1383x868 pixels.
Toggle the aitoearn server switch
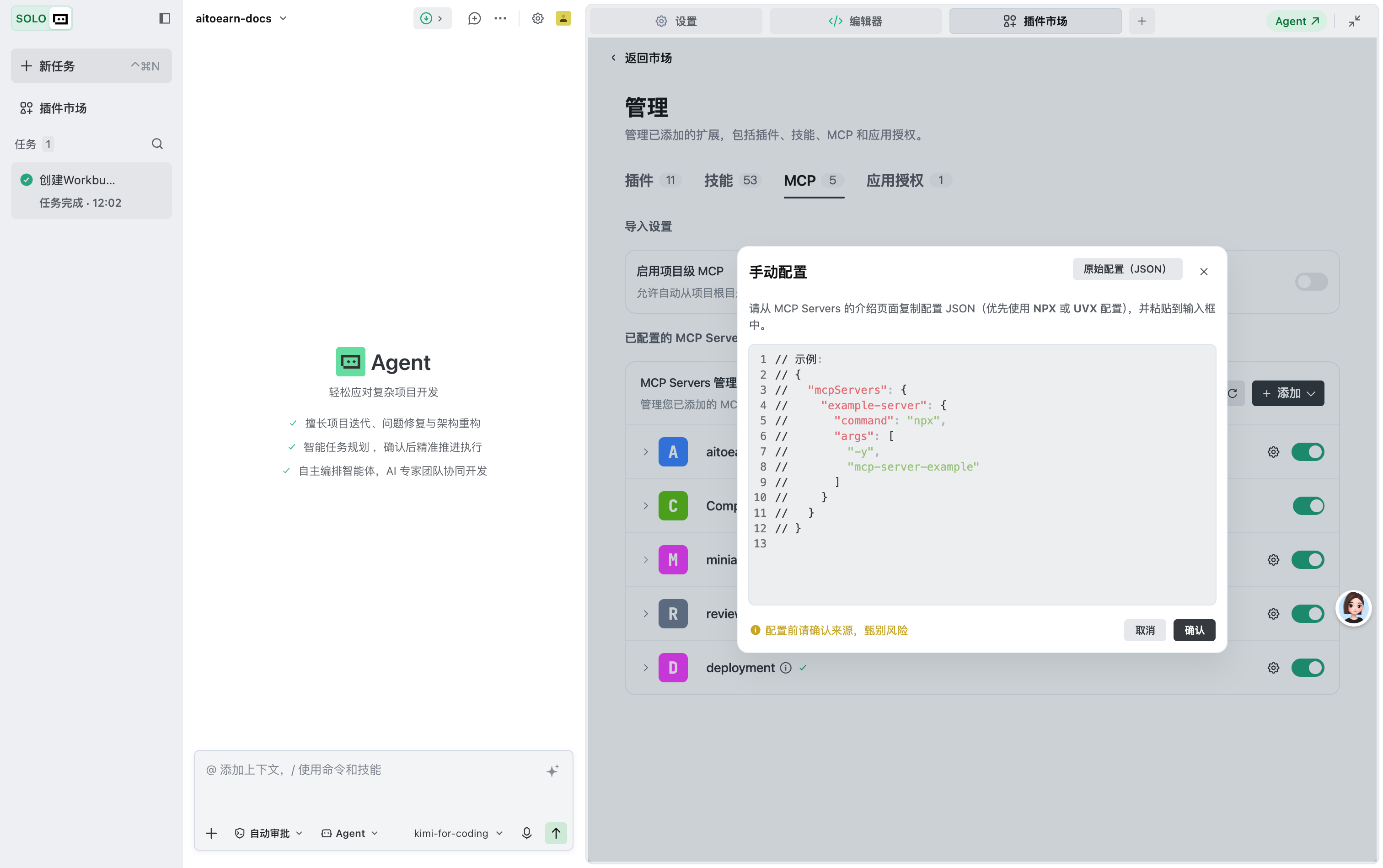click(x=1307, y=452)
